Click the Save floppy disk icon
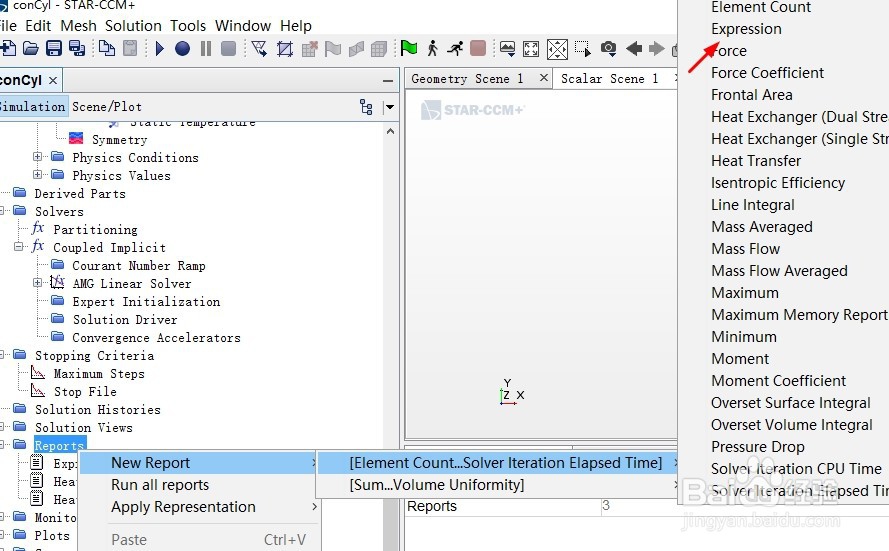 (x=54, y=49)
